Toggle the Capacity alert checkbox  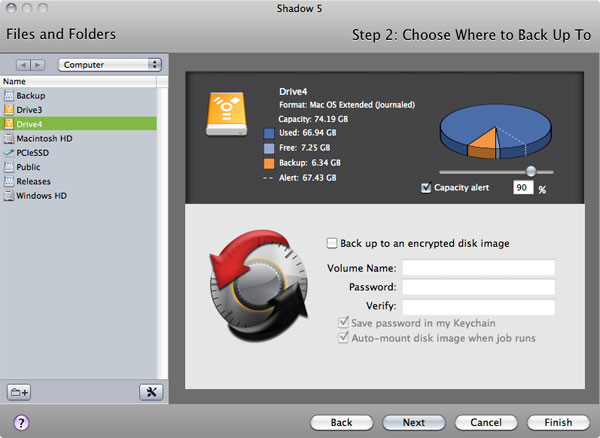pos(426,187)
